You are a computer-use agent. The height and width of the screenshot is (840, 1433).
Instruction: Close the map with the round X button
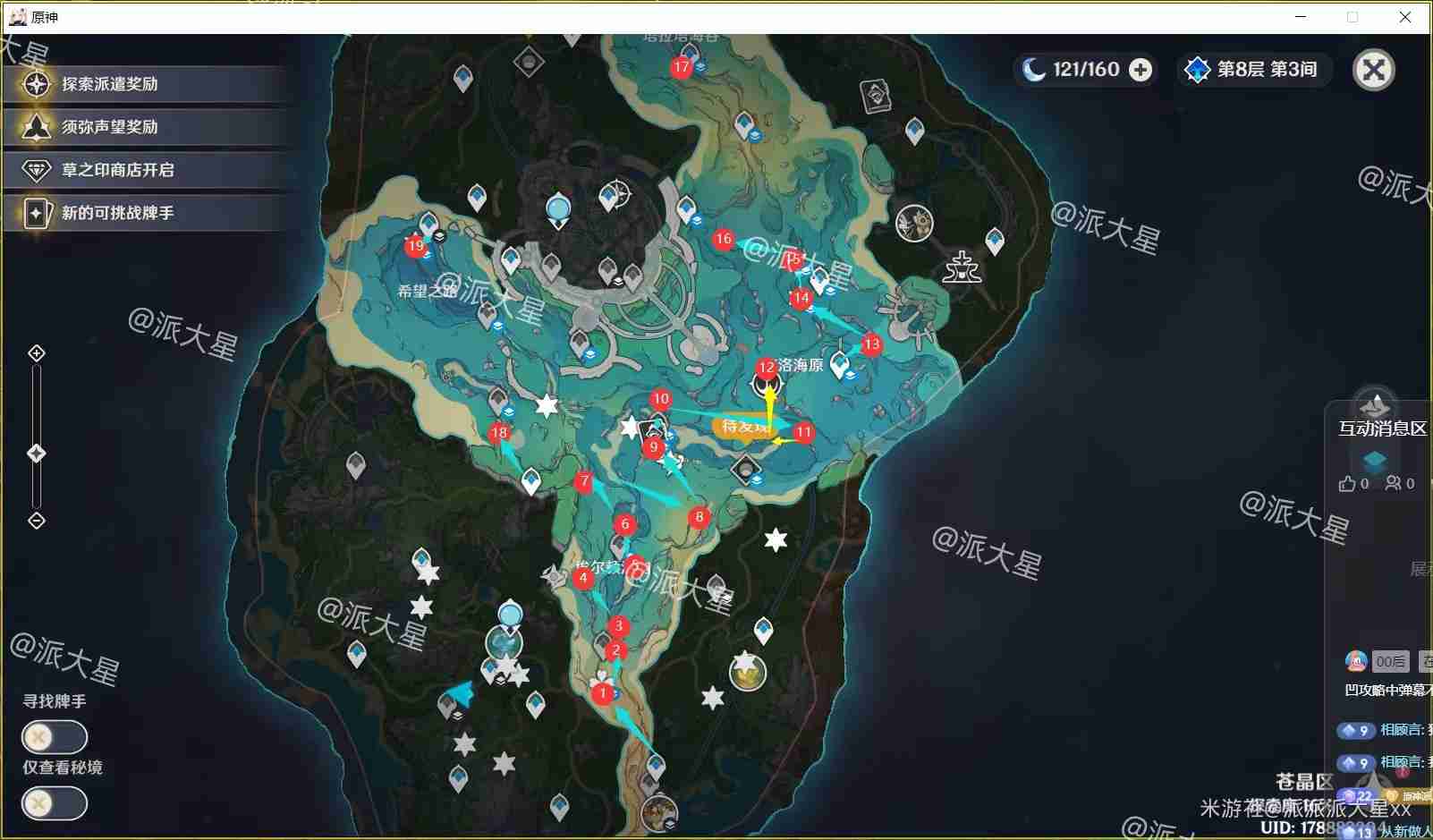[1374, 69]
